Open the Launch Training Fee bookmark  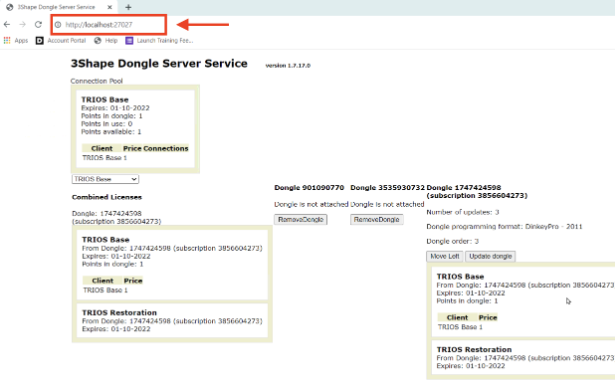pyautogui.click(x=160, y=40)
